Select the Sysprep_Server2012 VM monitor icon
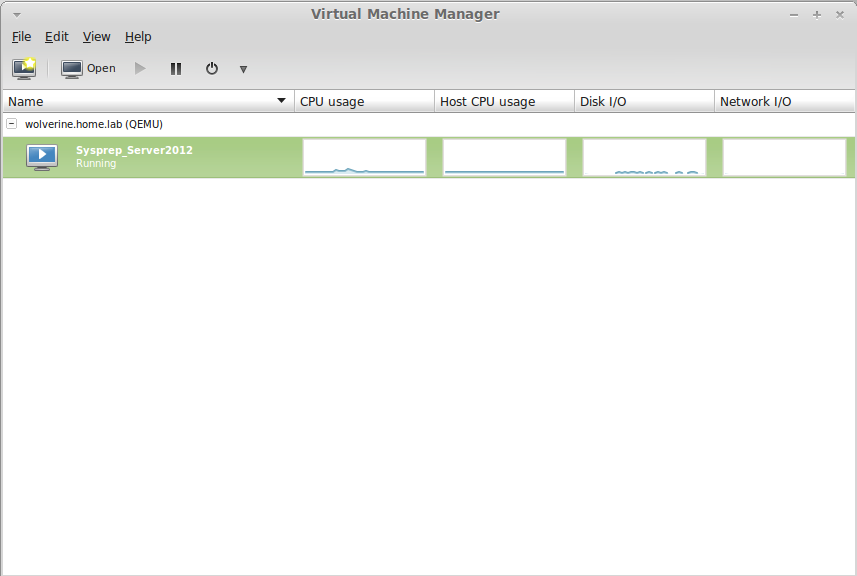The width and height of the screenshot is (857, 576). (42, 157)
